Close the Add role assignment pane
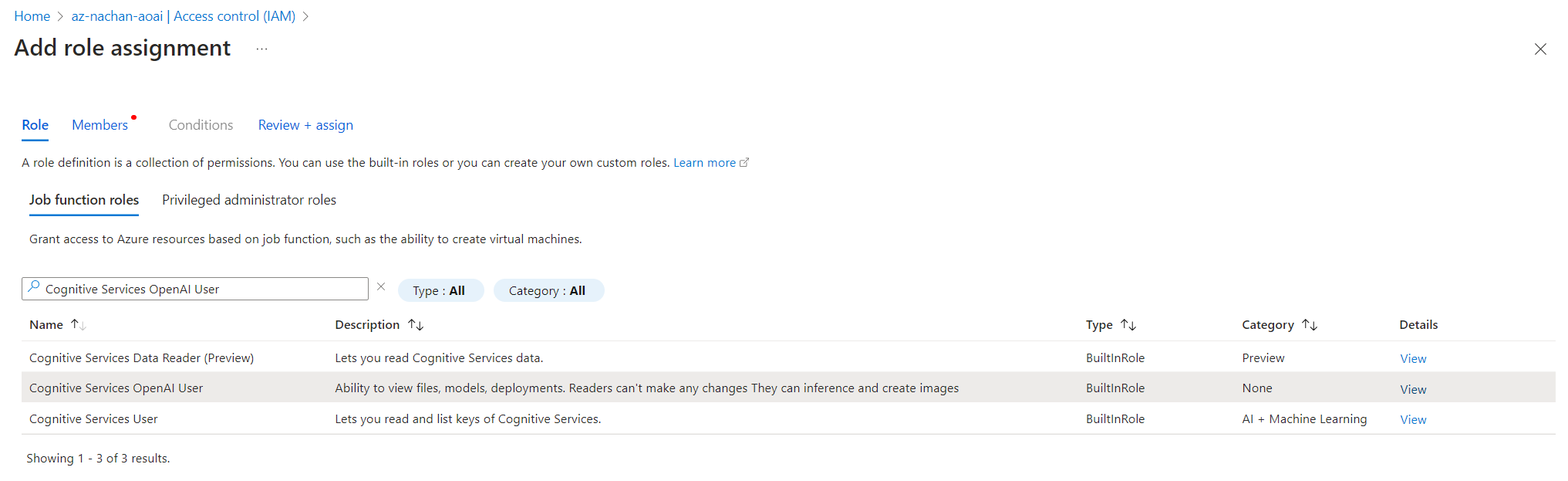Viewport: 1568px width, 481px height. 1540,49
